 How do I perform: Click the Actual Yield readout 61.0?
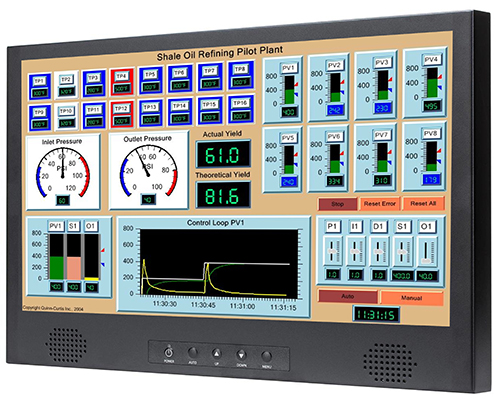[x=223, y=155]
